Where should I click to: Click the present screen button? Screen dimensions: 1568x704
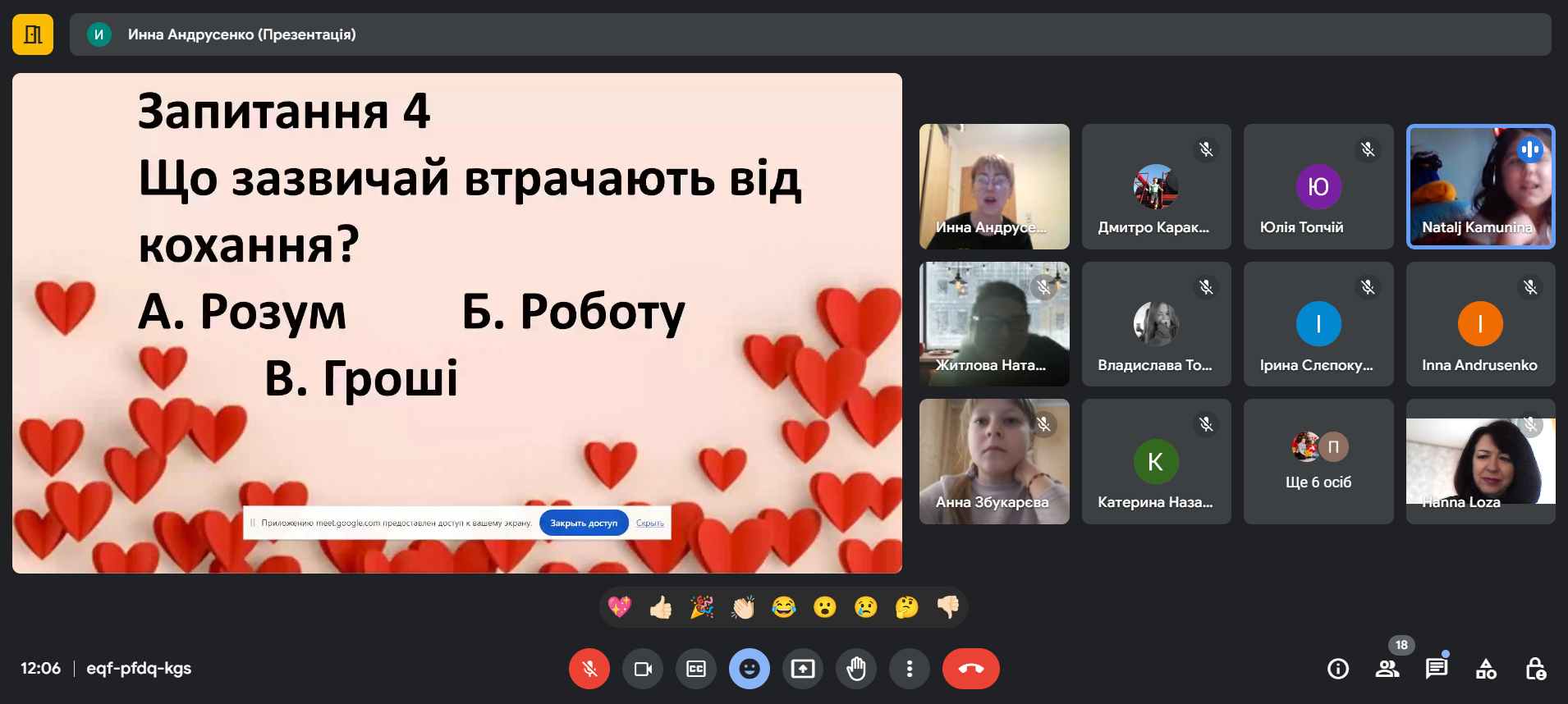[x=803, y=669]
